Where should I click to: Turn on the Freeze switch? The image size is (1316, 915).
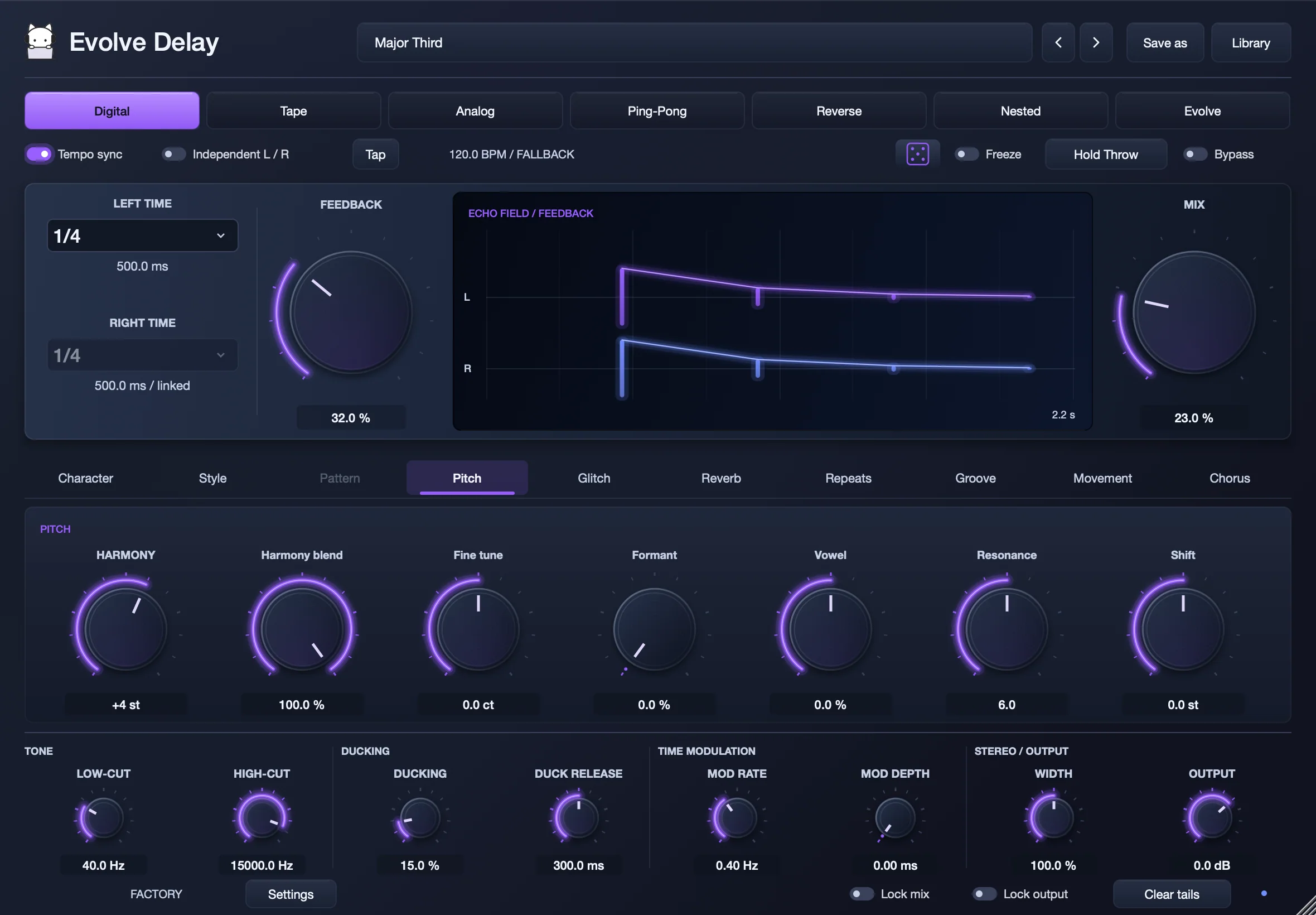click(966, 154)
